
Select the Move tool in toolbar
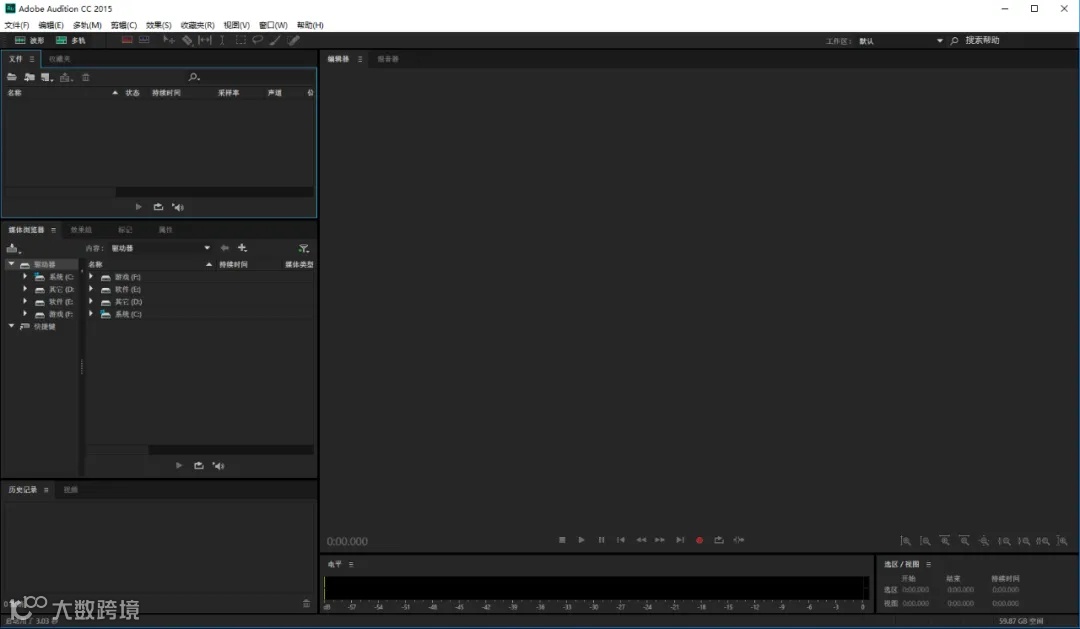click(x=169, y=40)
